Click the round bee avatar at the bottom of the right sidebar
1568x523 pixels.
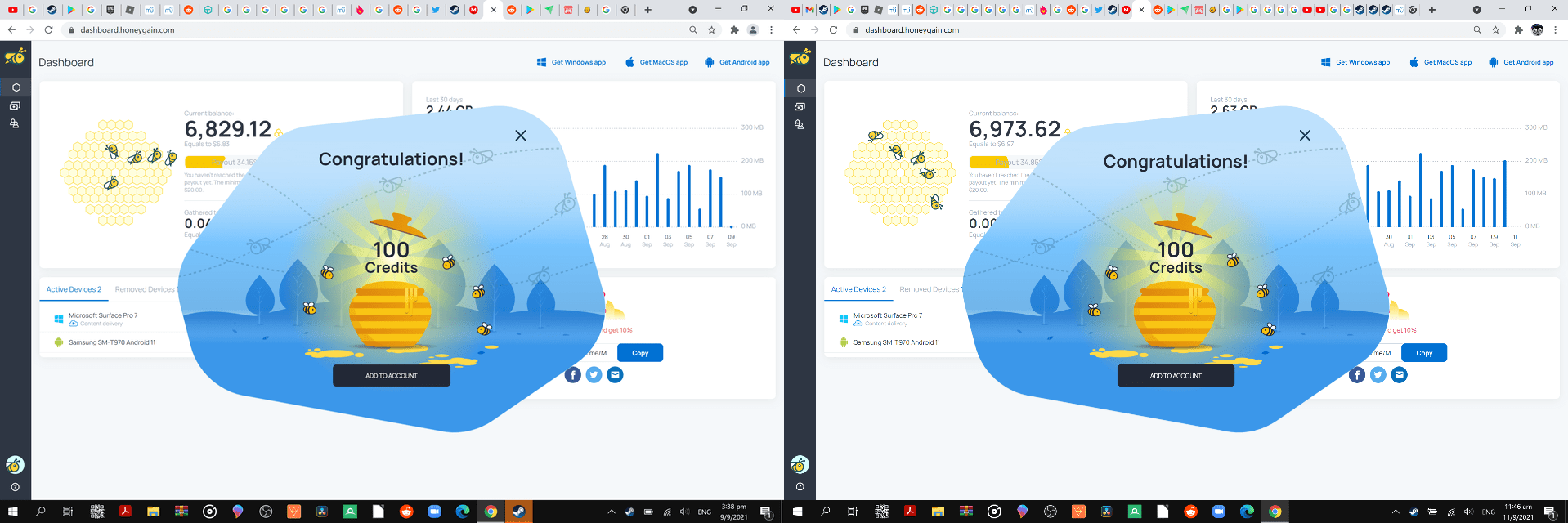pos(800,465)
